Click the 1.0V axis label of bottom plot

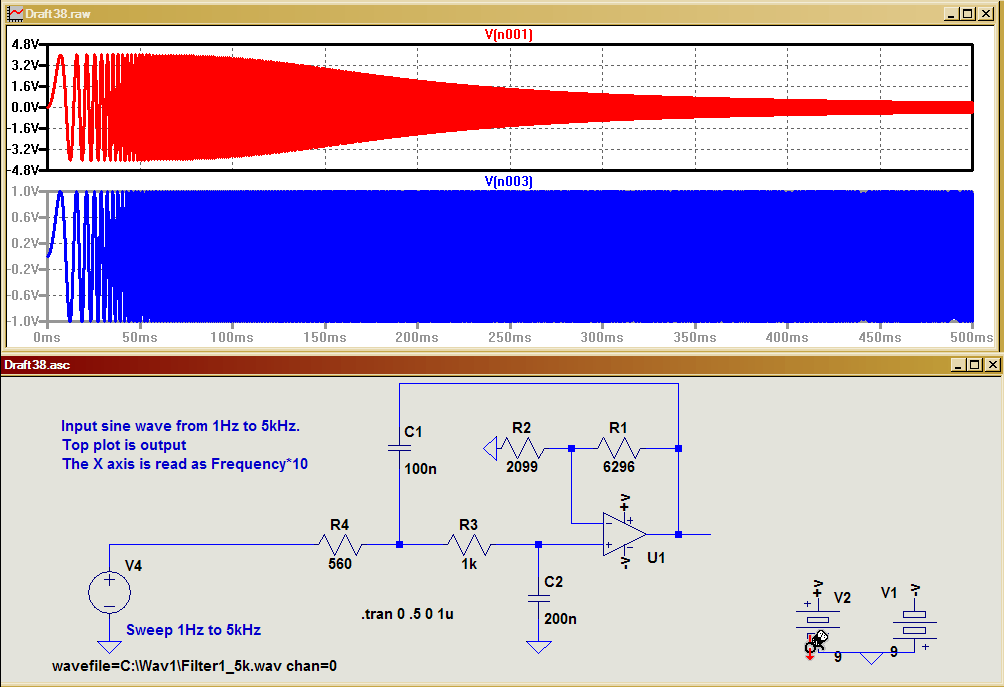26,191
